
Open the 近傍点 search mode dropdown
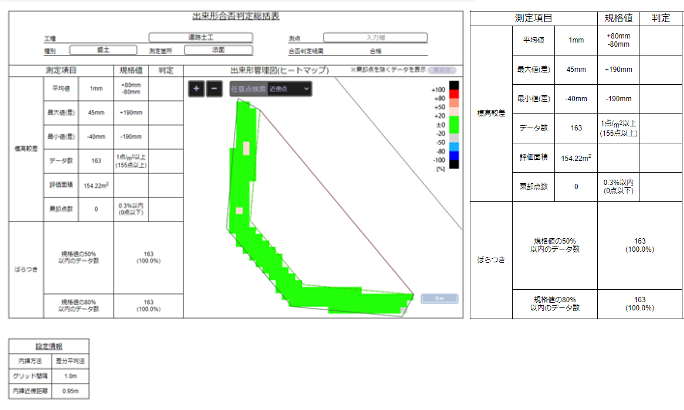tap(289, 89)
